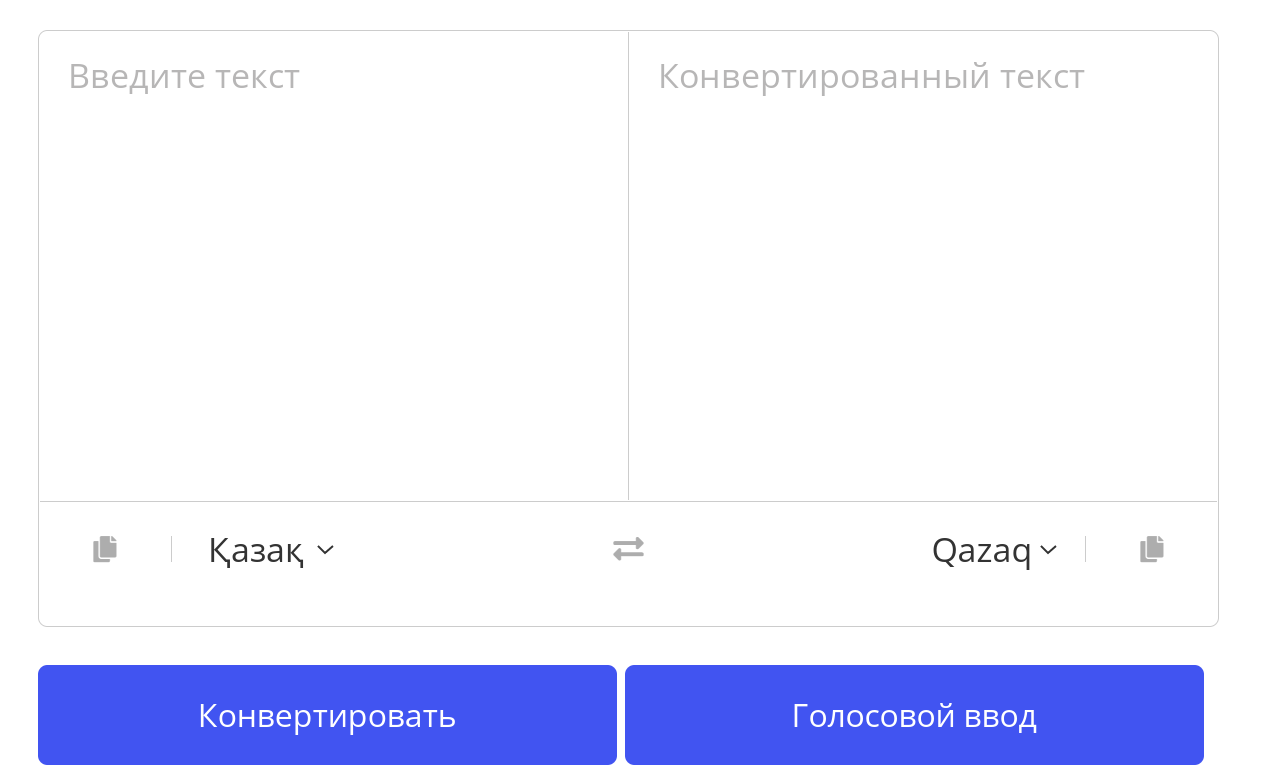Select the Қазақ language label
1267x777 pixels.
click(256, 551)
